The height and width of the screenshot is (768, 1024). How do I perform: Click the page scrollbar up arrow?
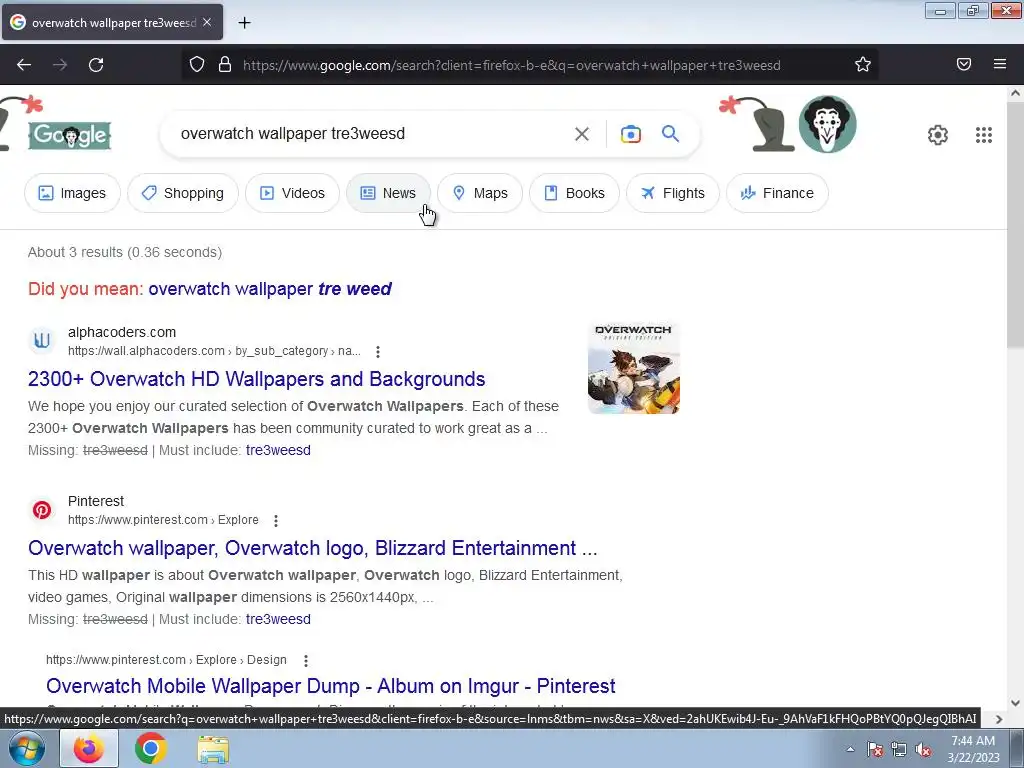(x=1015, y=93)
